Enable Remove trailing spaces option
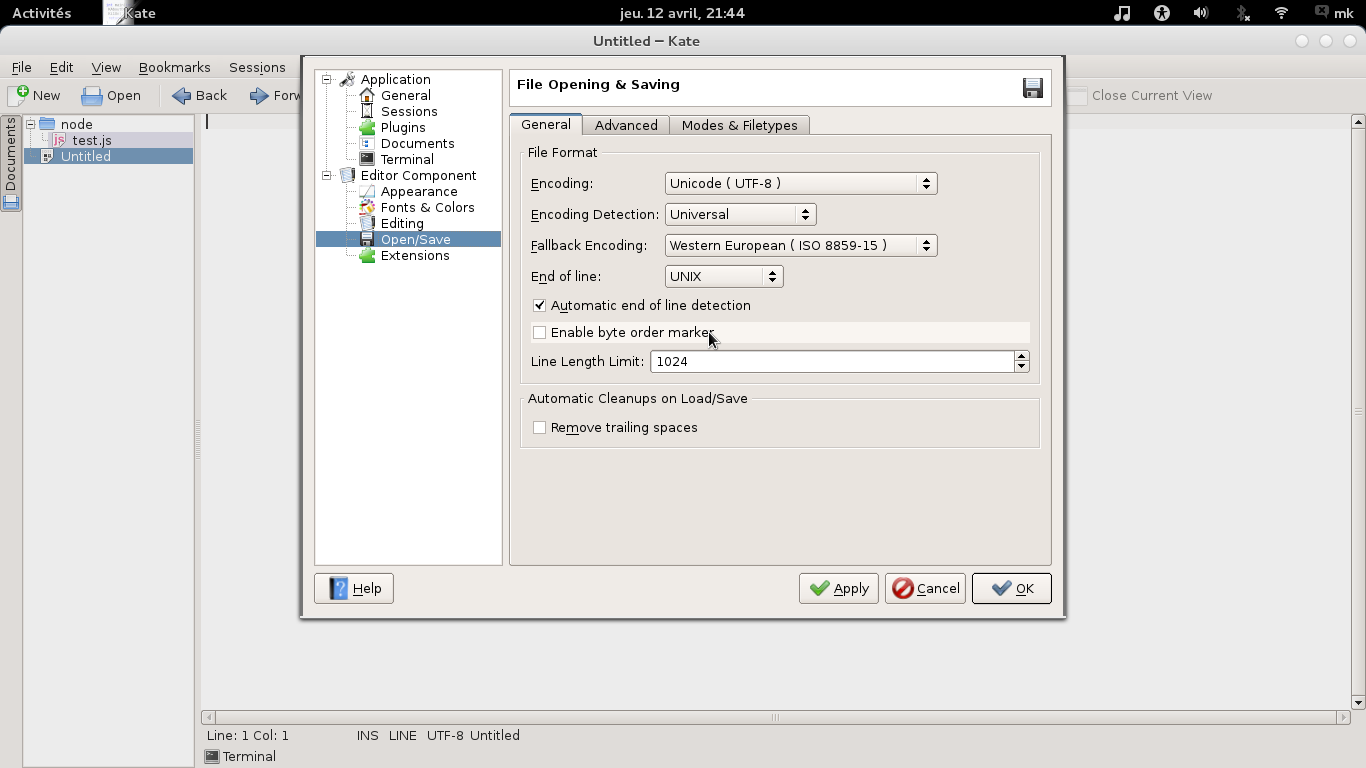 click(540, 427)
